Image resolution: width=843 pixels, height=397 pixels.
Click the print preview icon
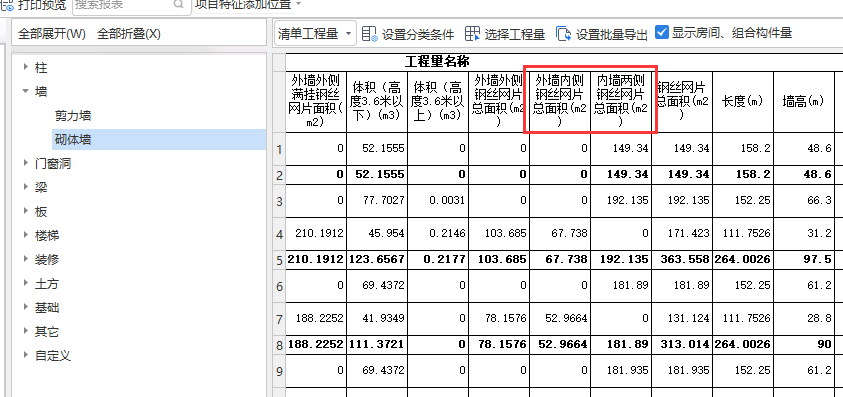tap(8, 4)
